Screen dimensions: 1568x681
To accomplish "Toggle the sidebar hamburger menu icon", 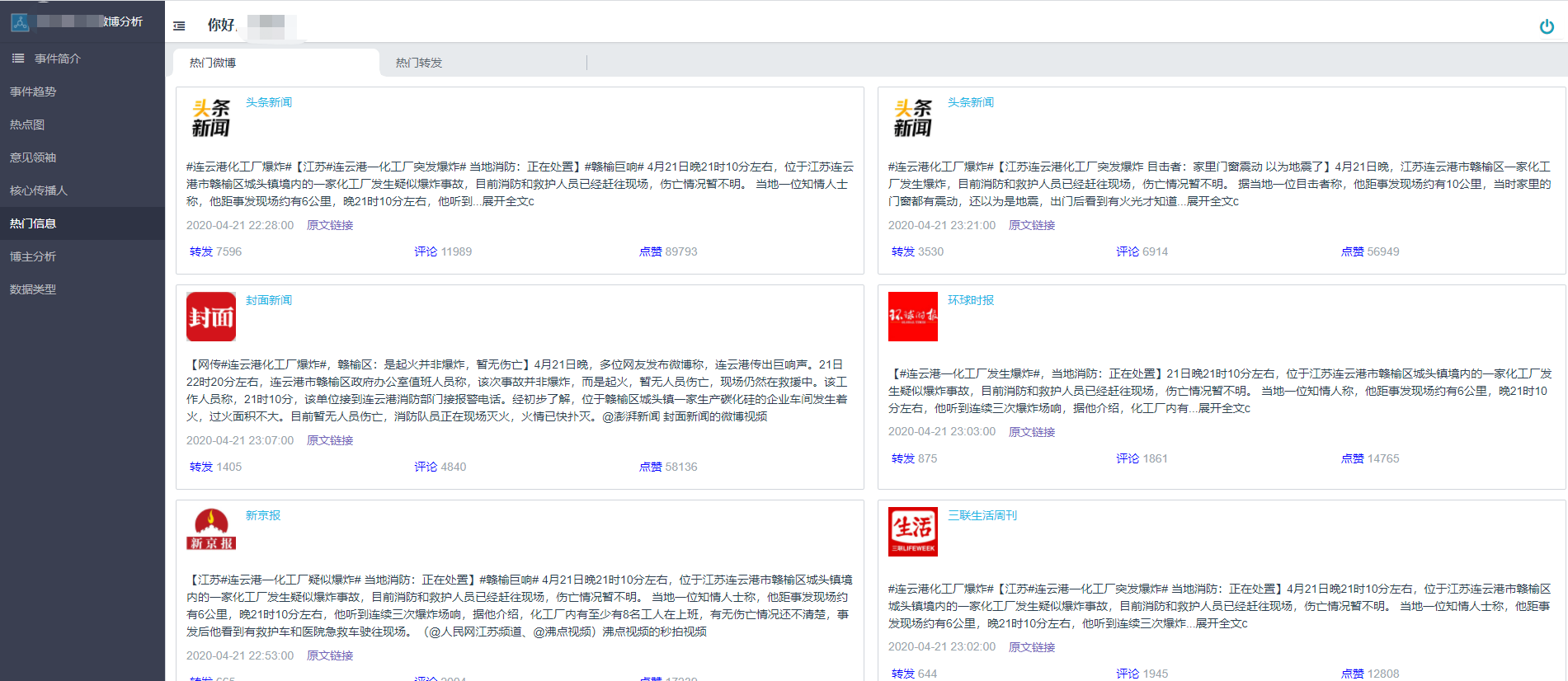I will (x=179, y=26).
